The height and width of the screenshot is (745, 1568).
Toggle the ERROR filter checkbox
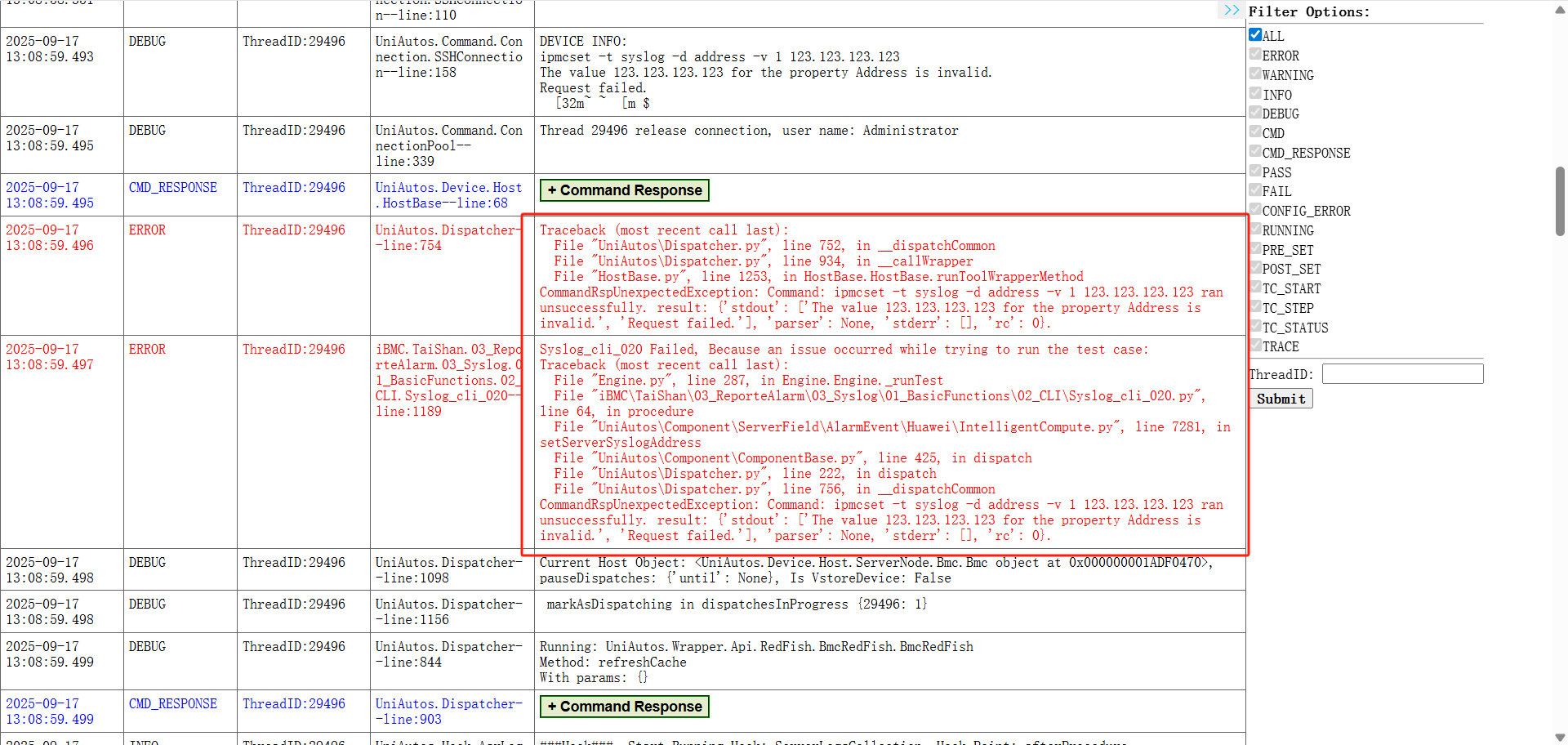click(x=1255, y=55)
